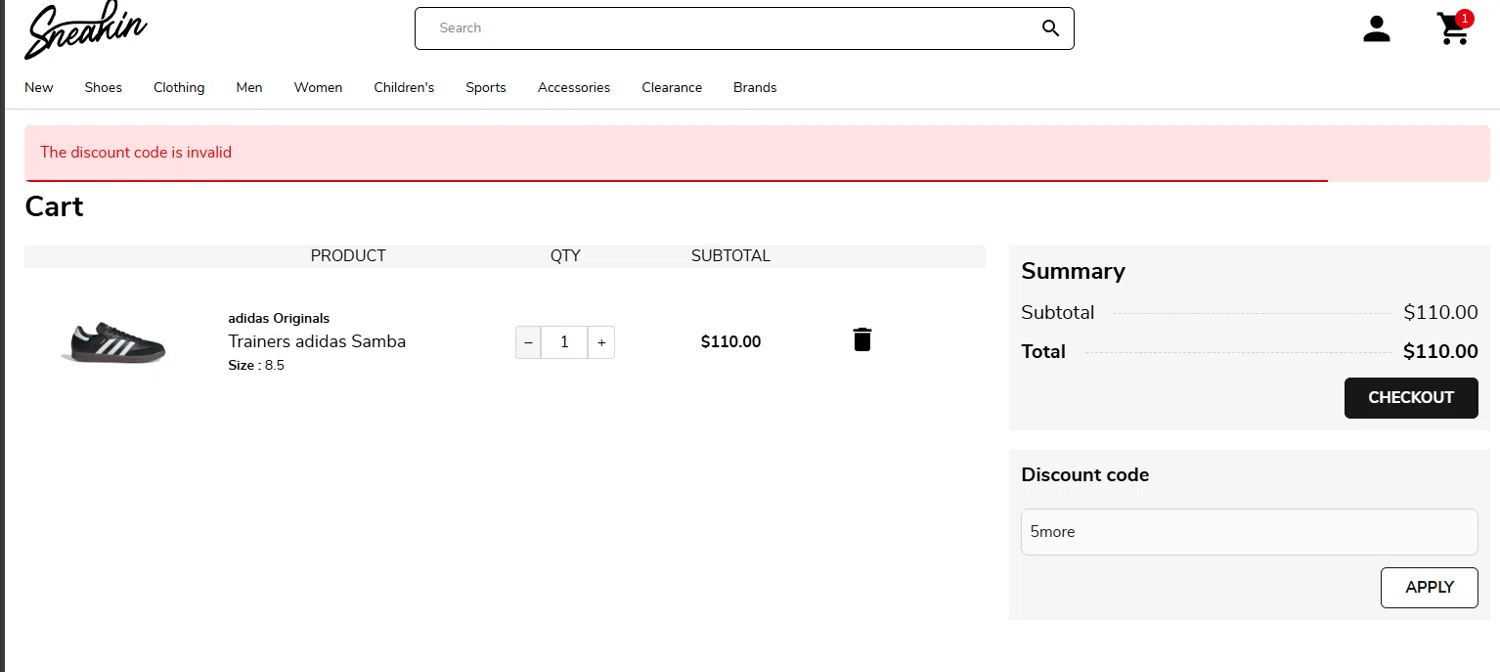
Task: Click the red cart count badge
Action: pyautogui.click(x=1465, y=18)
